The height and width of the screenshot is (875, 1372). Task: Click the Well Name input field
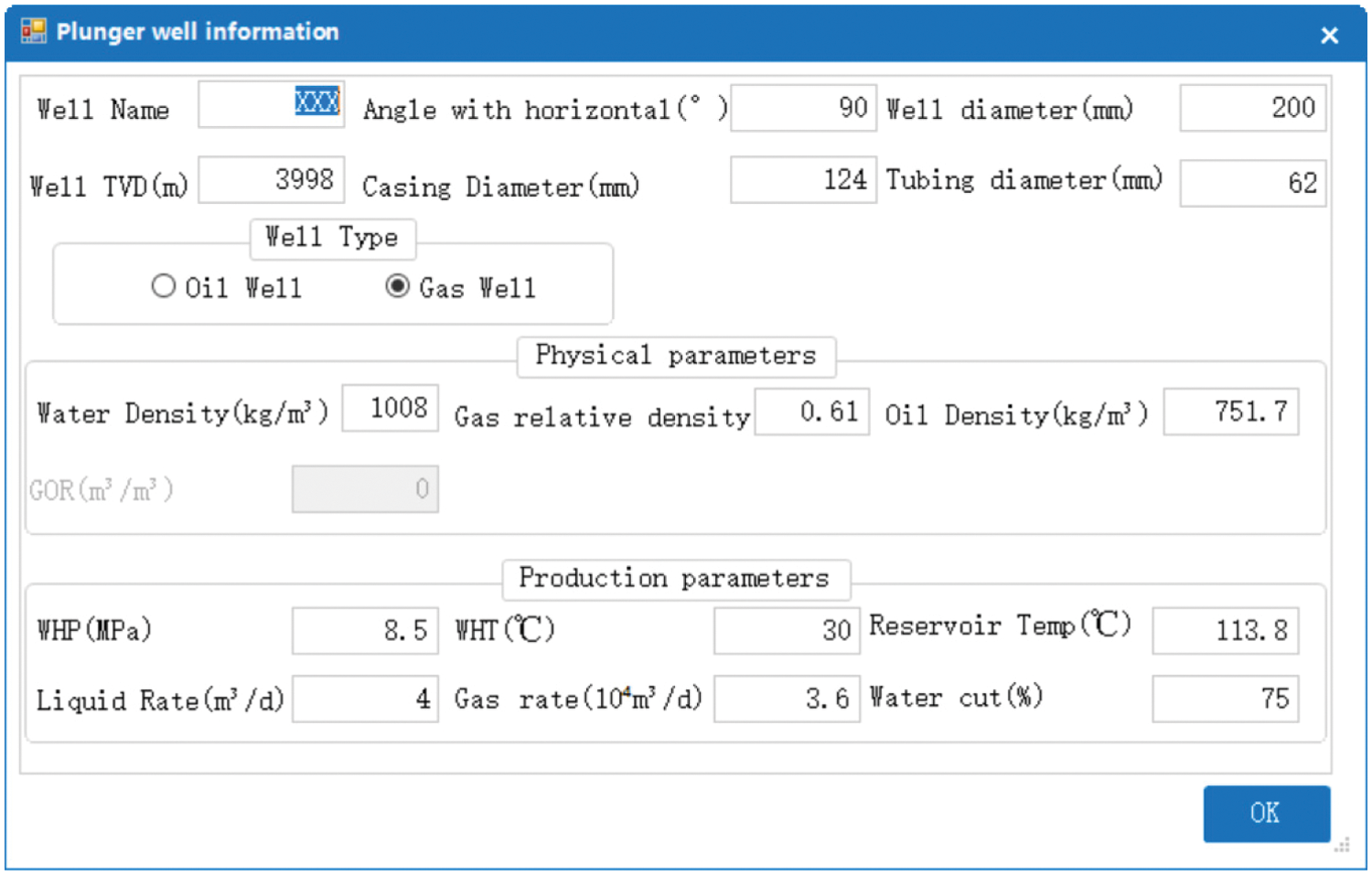[271, 105]
